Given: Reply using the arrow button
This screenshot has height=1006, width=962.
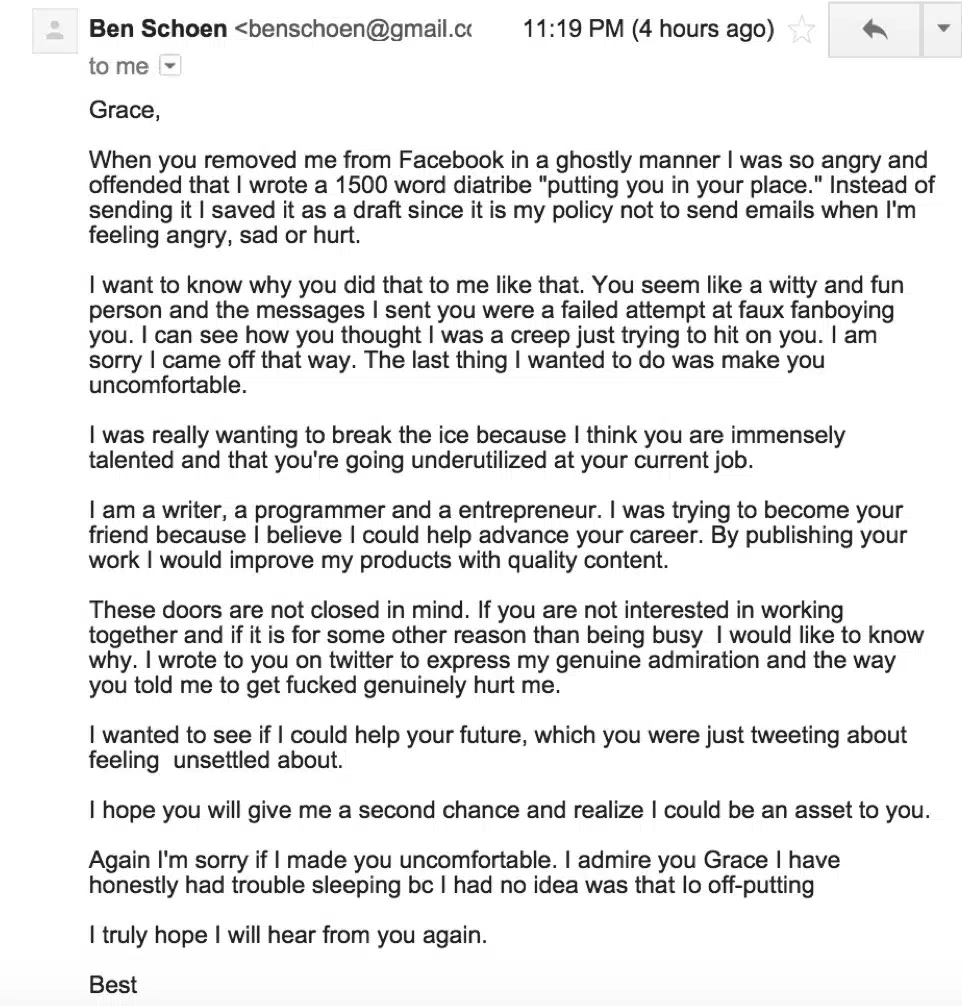Looking at the screenshot, I should [x=875, y=30].
